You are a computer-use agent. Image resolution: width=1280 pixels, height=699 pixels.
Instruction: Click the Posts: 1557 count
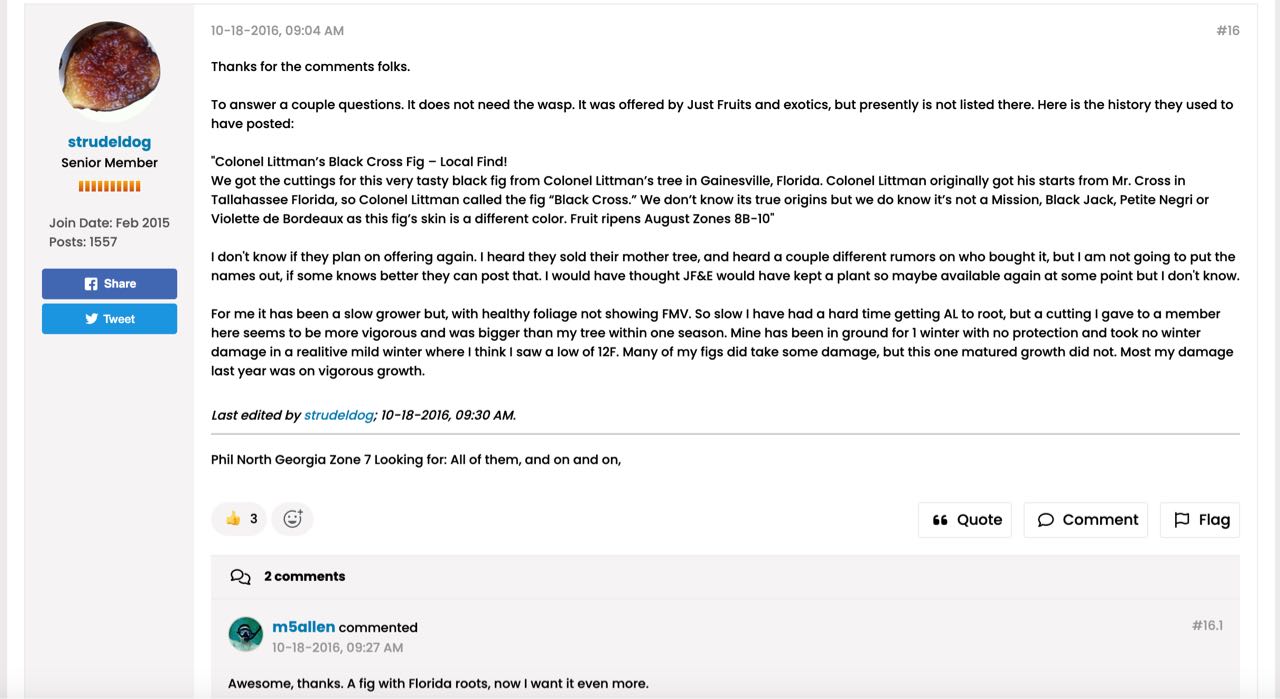pos(83,242)
